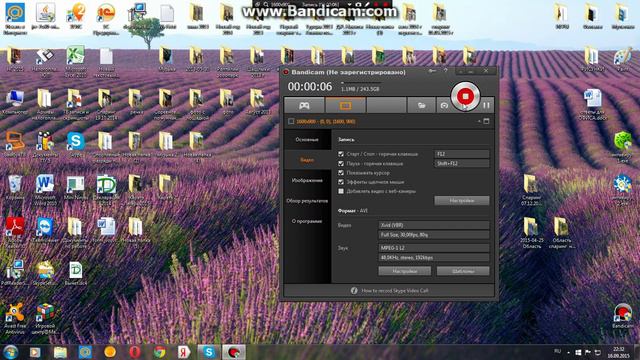Image resolution: width=640 pixels, height=360 pixels.
Task: Toggle Start/Stop hotkey checkbox
Action: click(341, 154)
